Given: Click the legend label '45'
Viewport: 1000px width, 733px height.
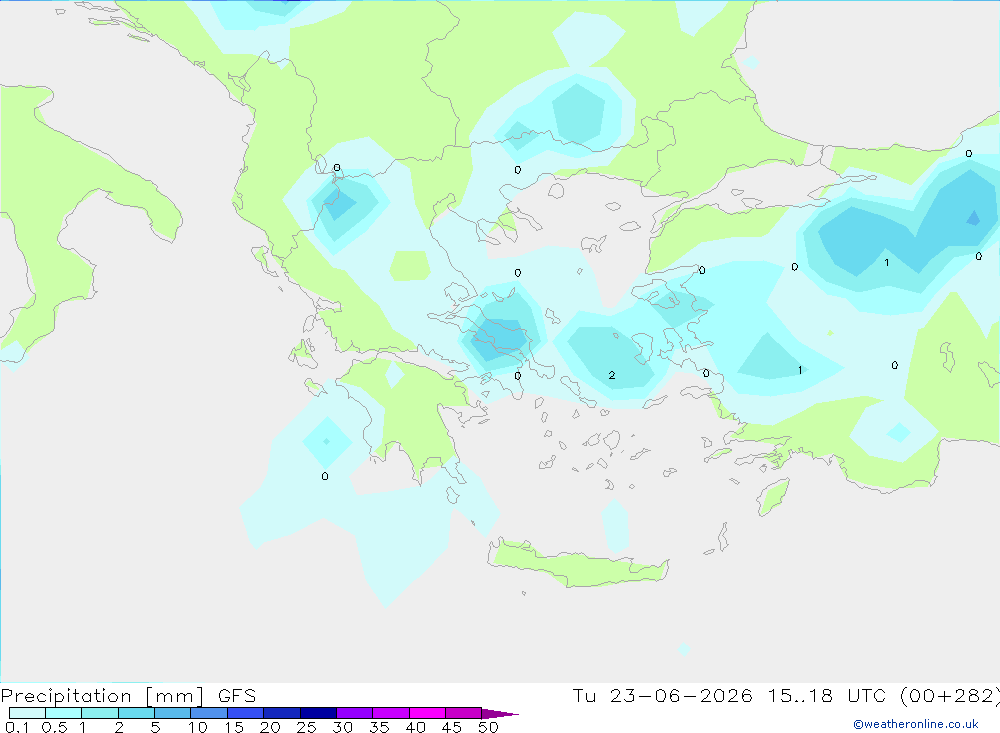Looking at the screenshot, I should coord(452,727).
